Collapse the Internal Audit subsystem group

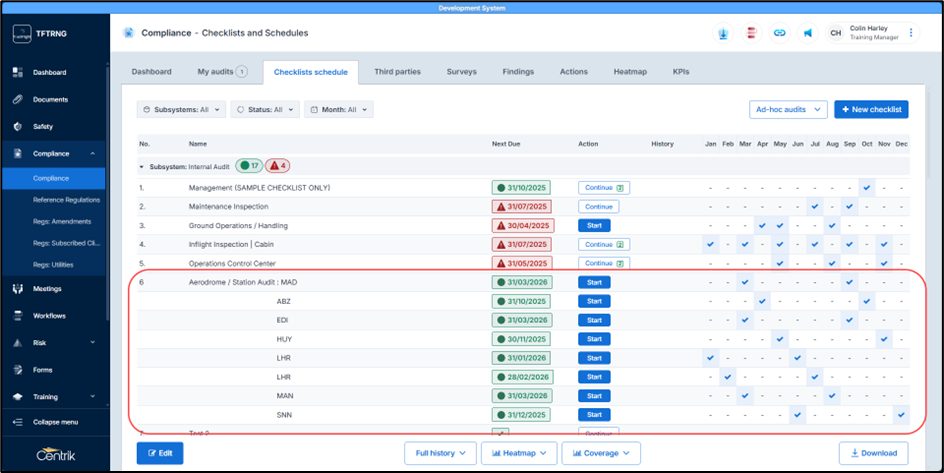coord(142,166)
